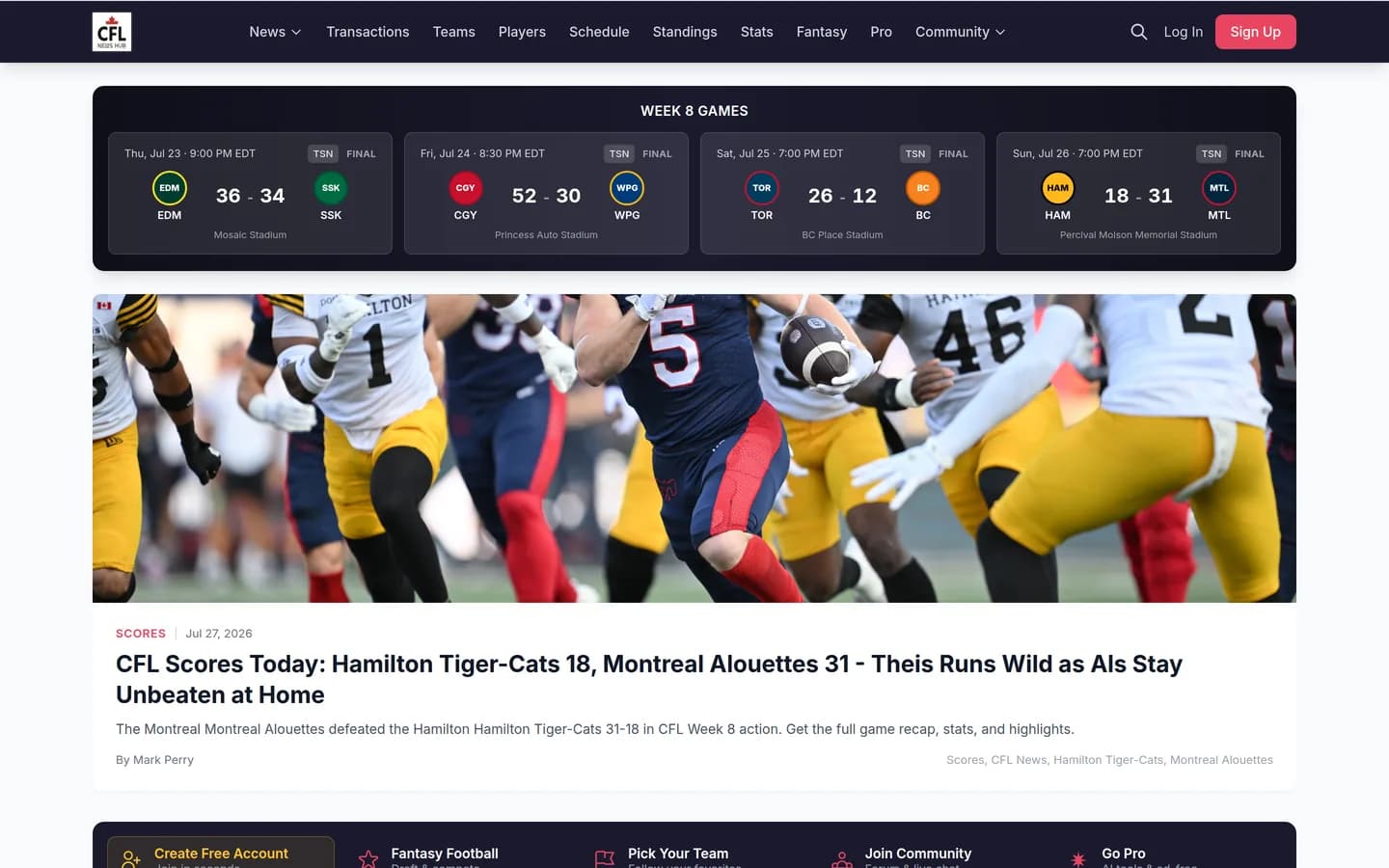Click the MTL team badge
Viewport: 1389px width, 868px height.
click(1219, 188)
